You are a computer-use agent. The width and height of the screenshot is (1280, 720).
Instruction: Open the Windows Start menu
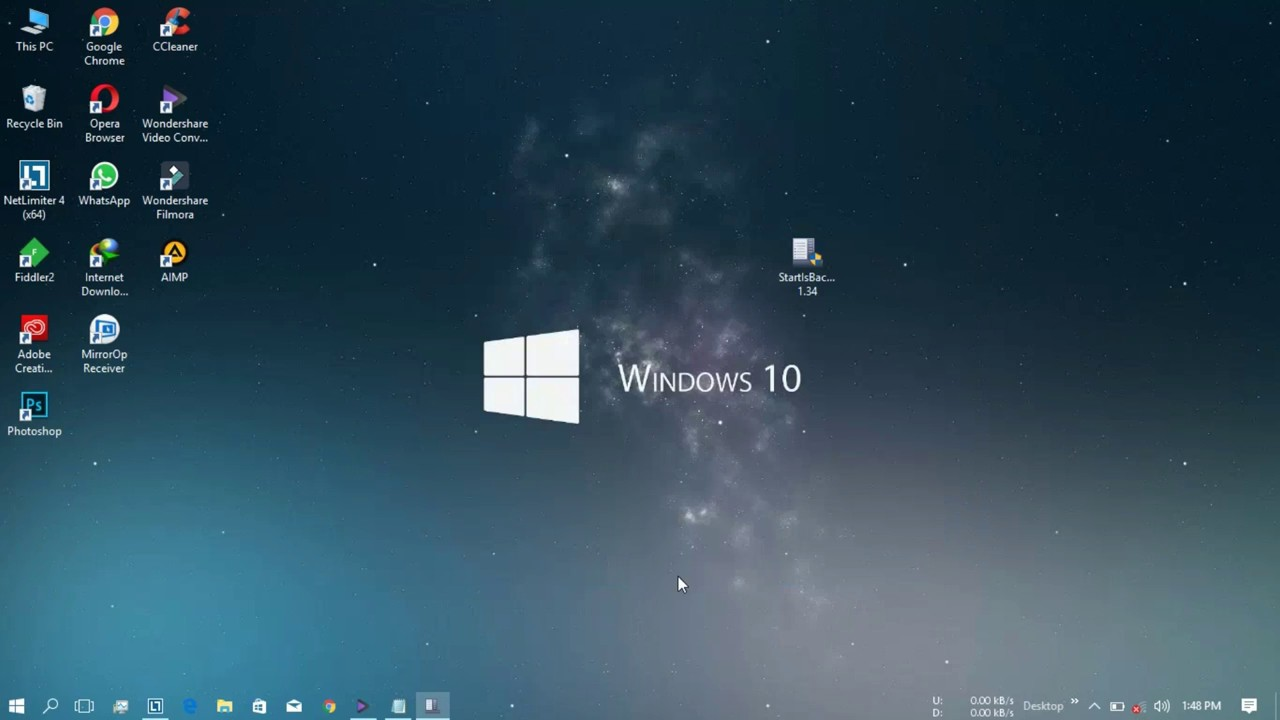pyautogui.click(x=16, y=706)
